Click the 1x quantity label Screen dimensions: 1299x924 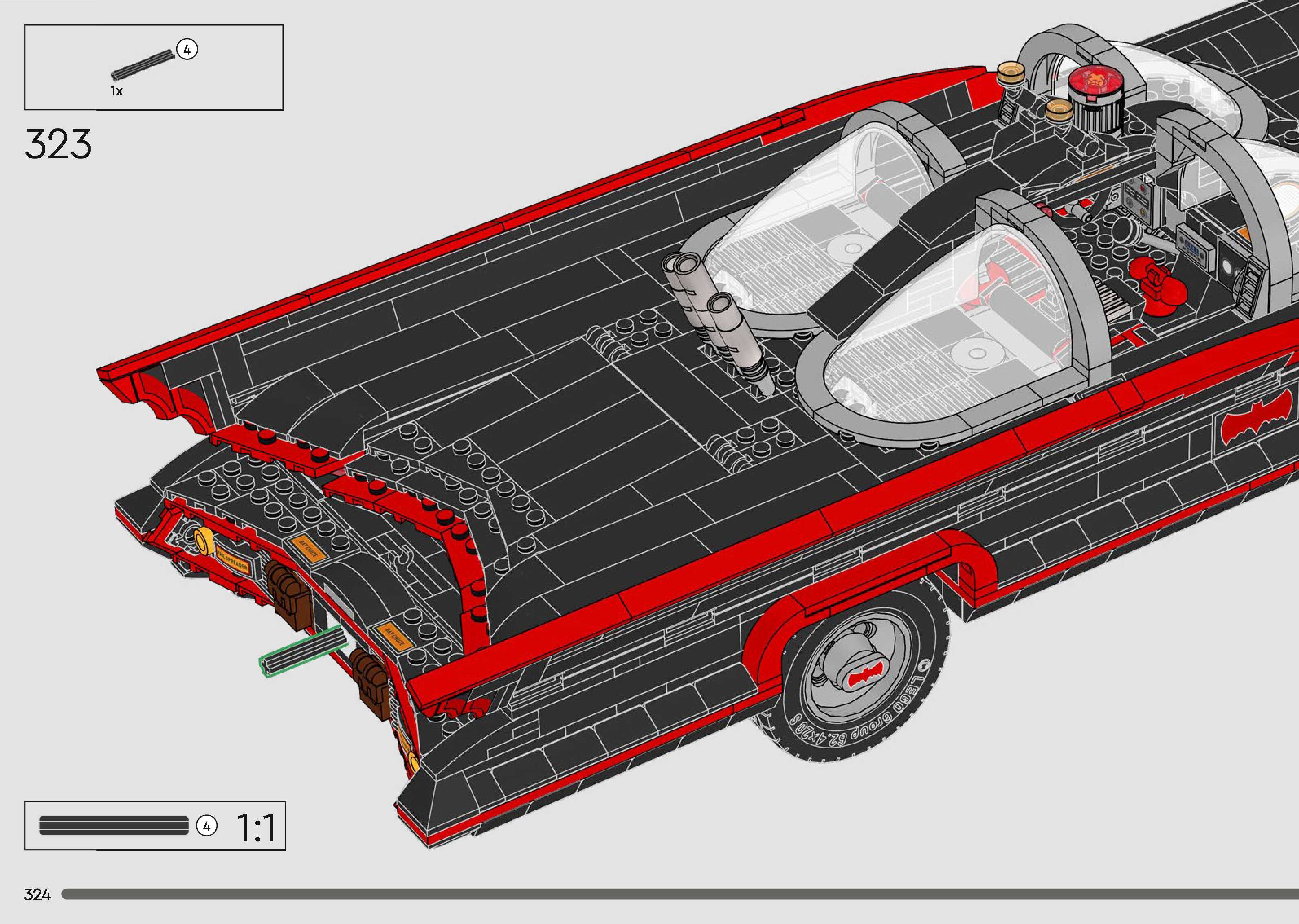point(116,91)
